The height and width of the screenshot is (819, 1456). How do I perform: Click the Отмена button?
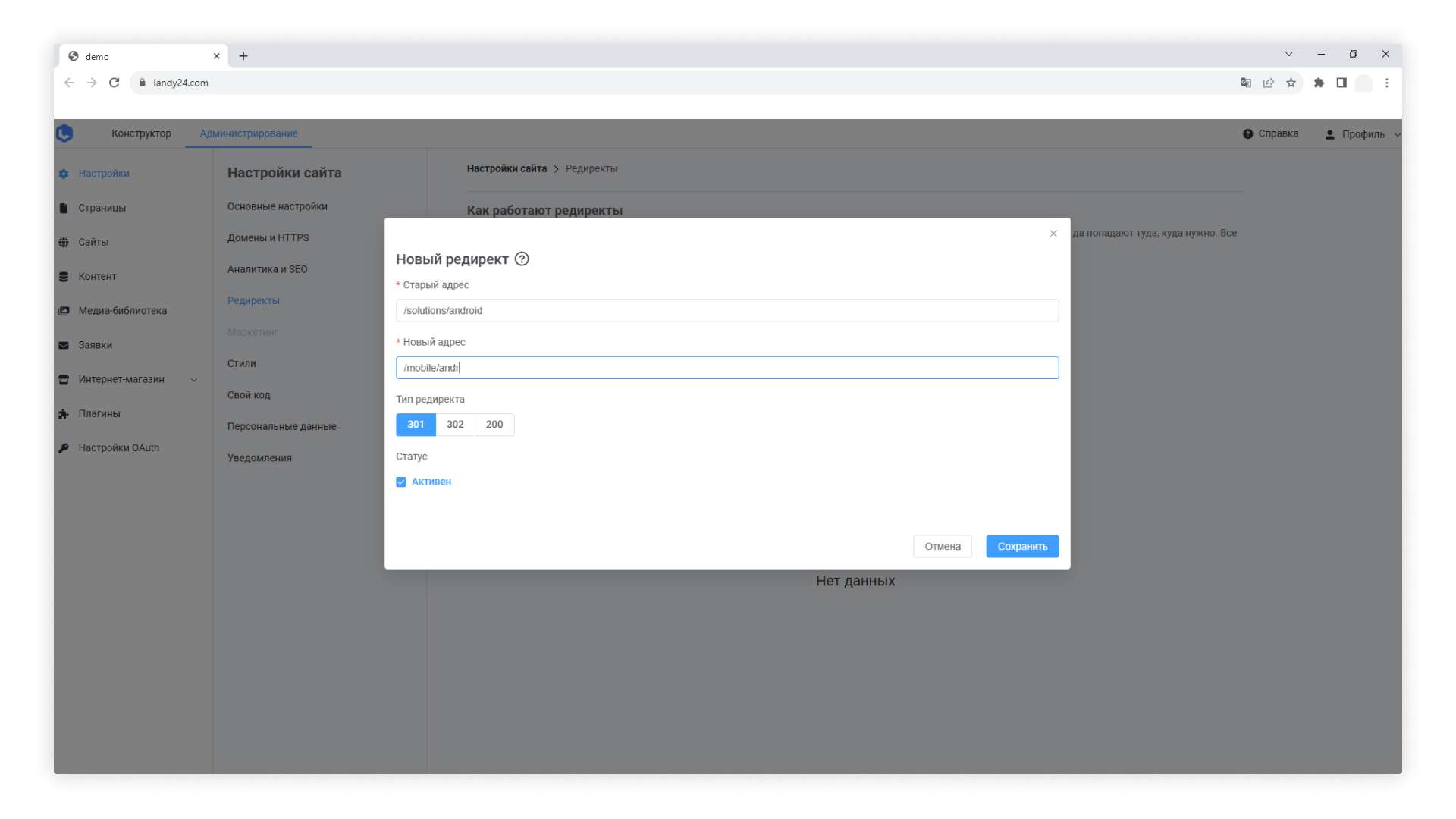(x=942, y=547)
